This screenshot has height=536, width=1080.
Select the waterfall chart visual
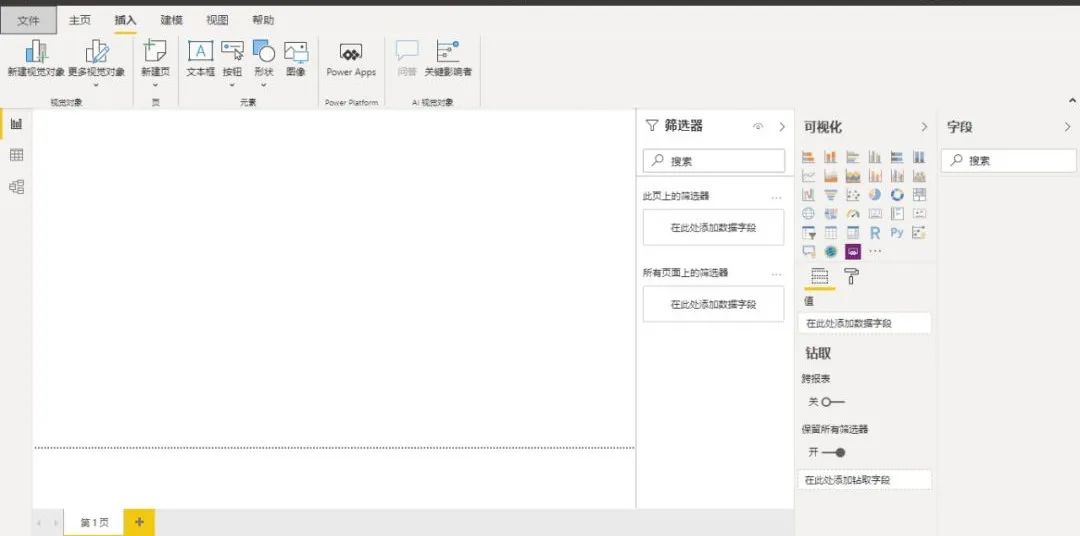pyautogui.click(x=809, y=195)
